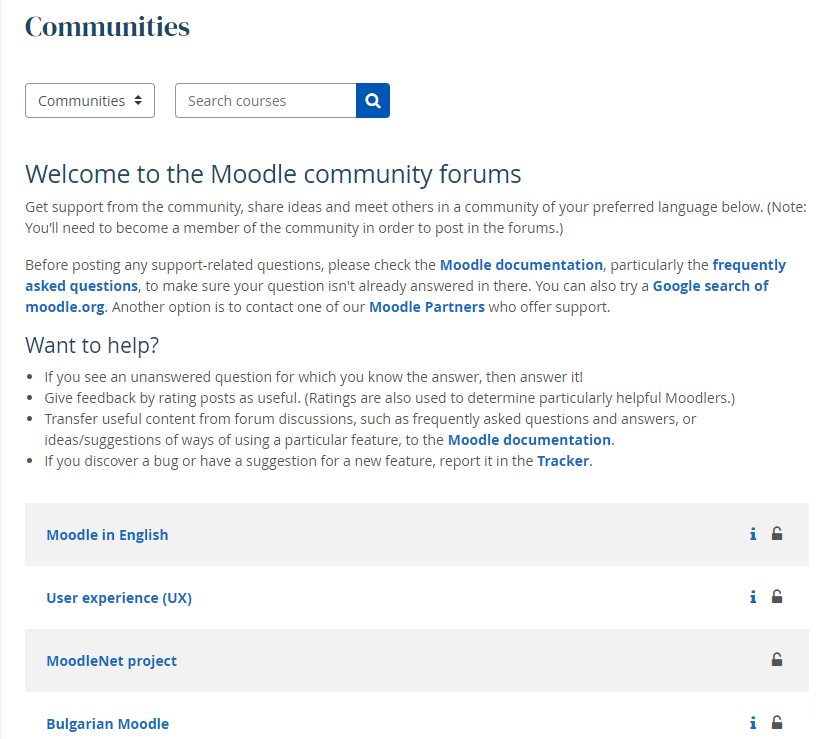Visit the Moodle Partners link
Screen dimensions: 816x739
(x=427, y=307)
